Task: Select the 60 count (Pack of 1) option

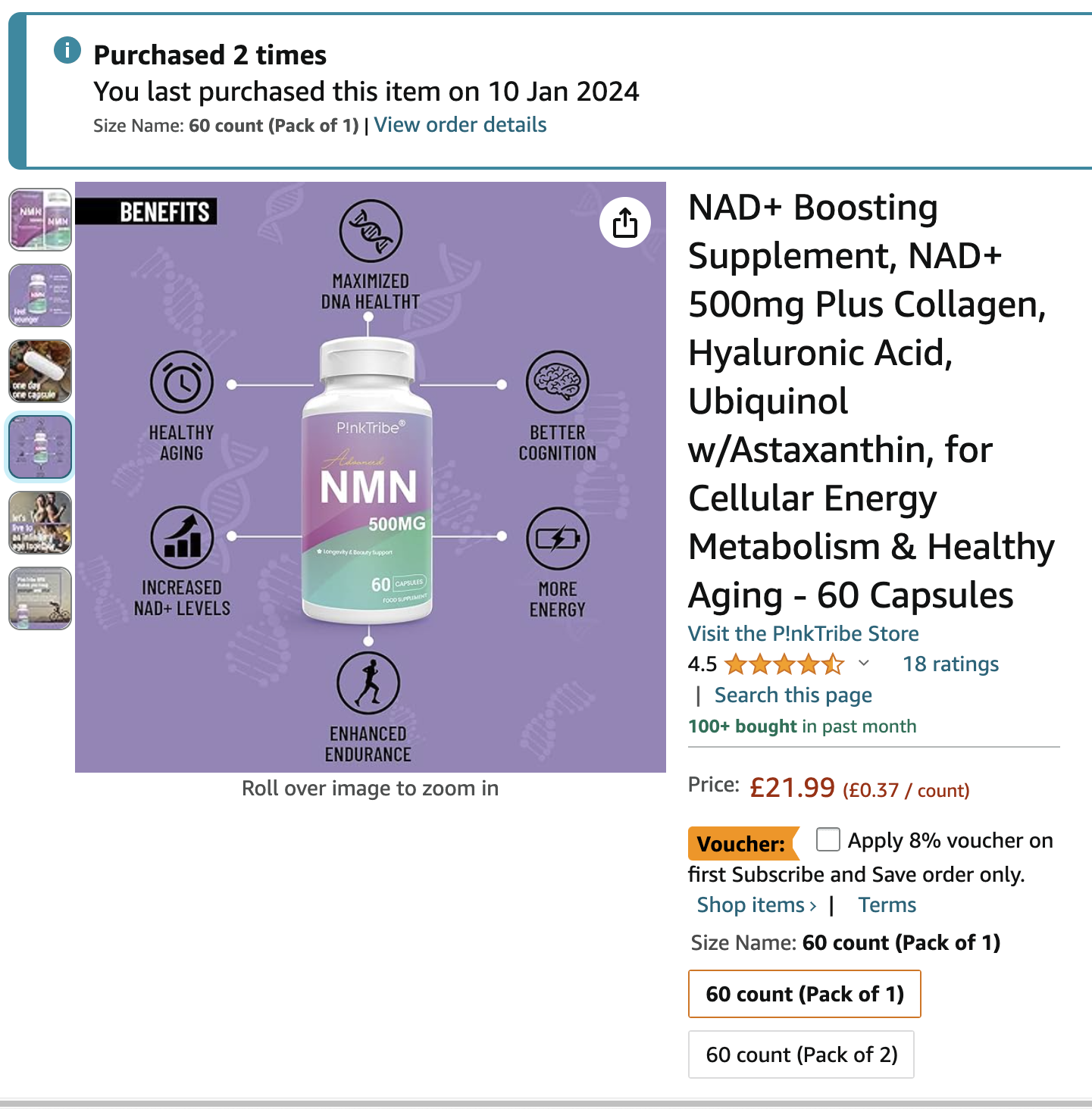Action: (805, 994)
